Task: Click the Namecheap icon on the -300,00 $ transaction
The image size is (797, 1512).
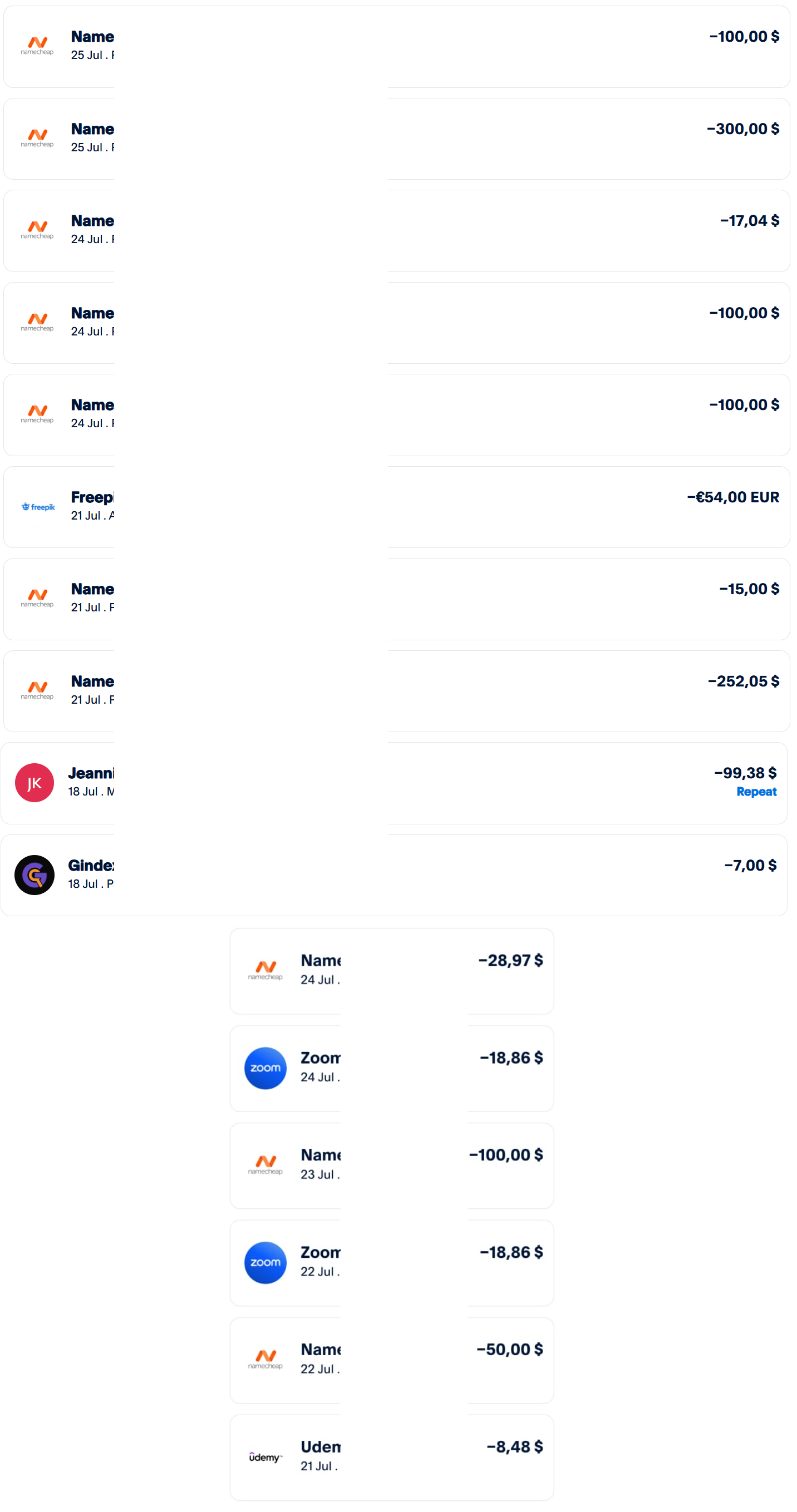Action: pos(38,138)
